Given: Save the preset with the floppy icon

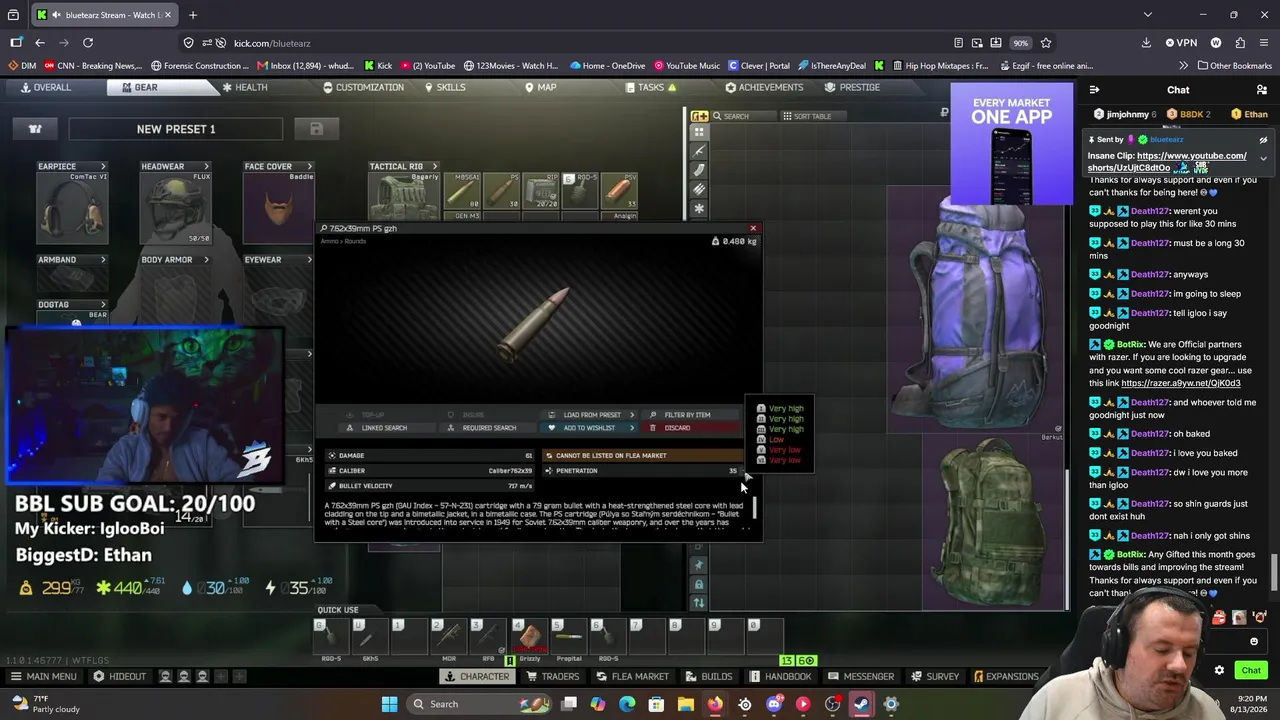Looking at the screenshot, I should pyautogui.click(x=316, y=129).
